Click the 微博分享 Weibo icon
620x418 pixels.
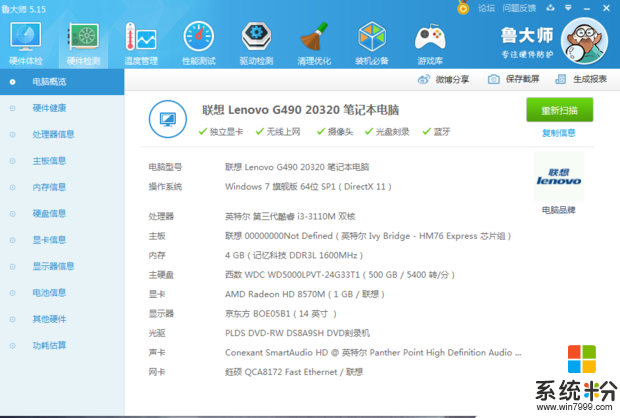(423, 79)
